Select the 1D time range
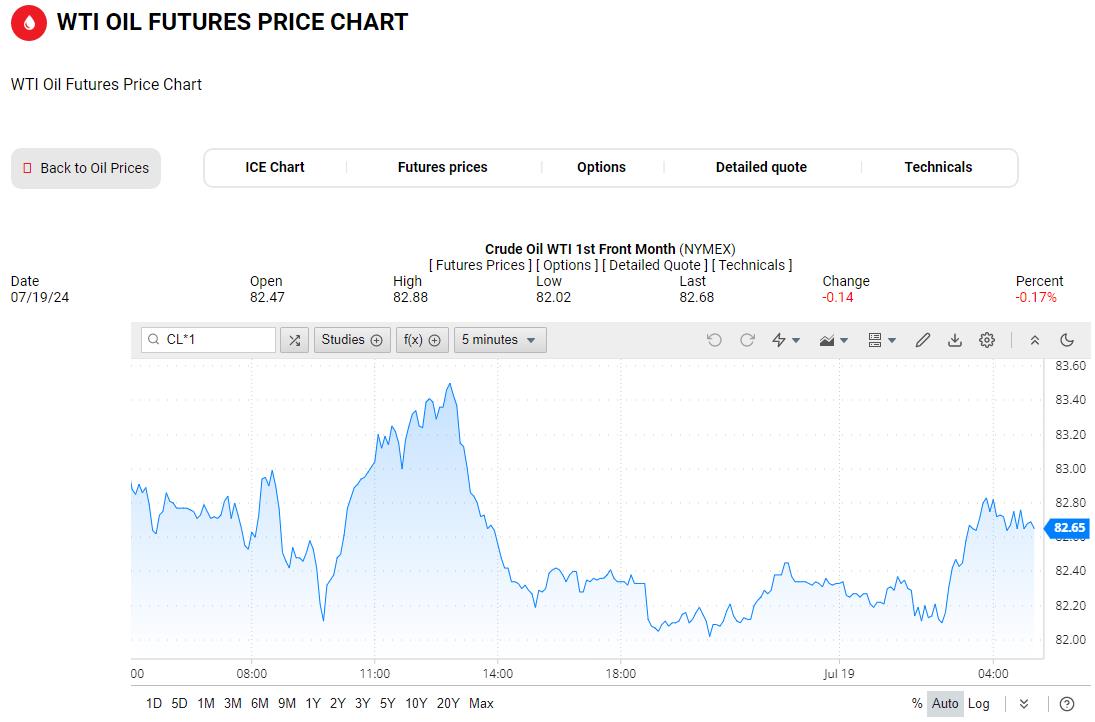The width and height of the screenshot is (1095, 722). tap(154, 704)
